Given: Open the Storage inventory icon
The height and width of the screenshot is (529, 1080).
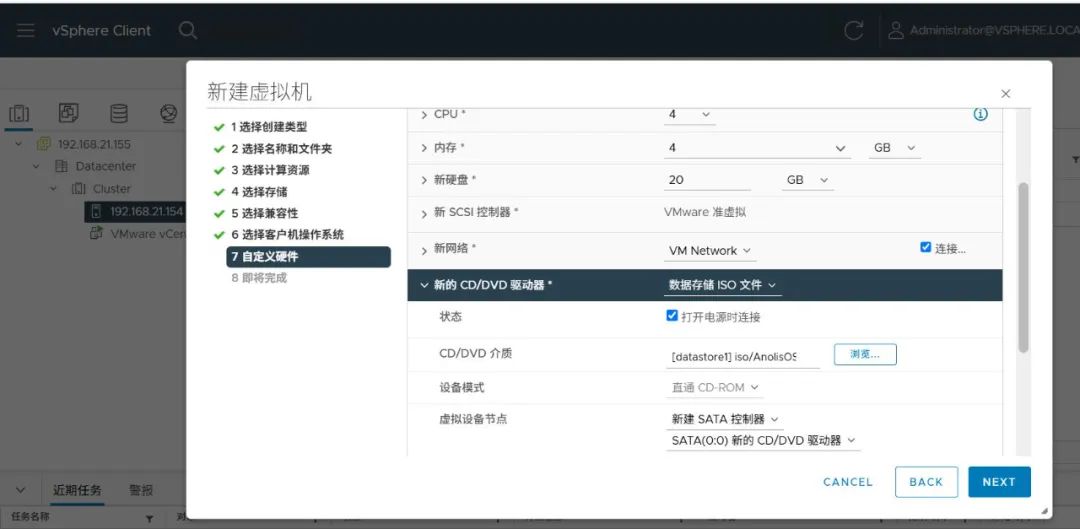Looking at the screenshot, I should [119, 113].
